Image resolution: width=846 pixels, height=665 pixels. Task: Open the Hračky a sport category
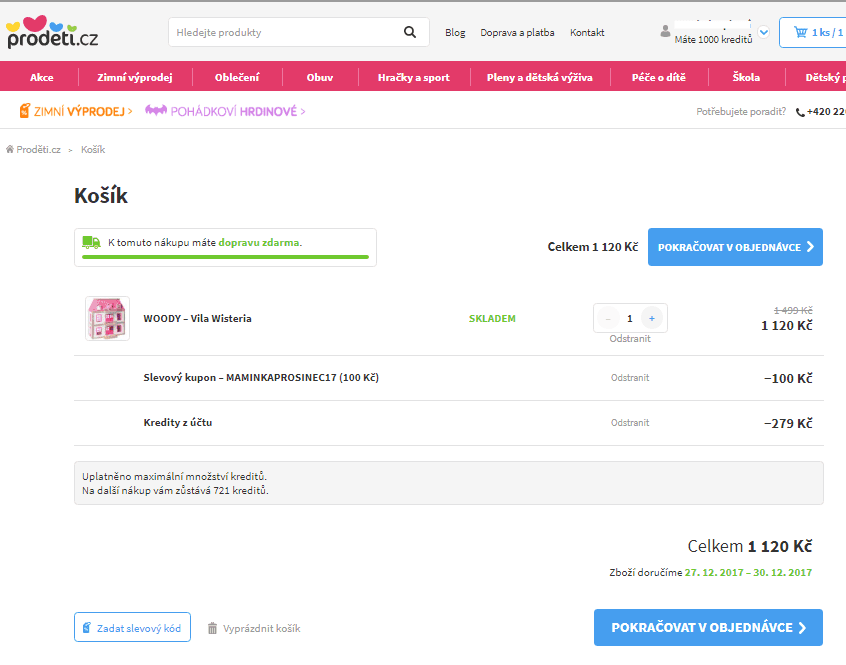click(x=414, y=77)
